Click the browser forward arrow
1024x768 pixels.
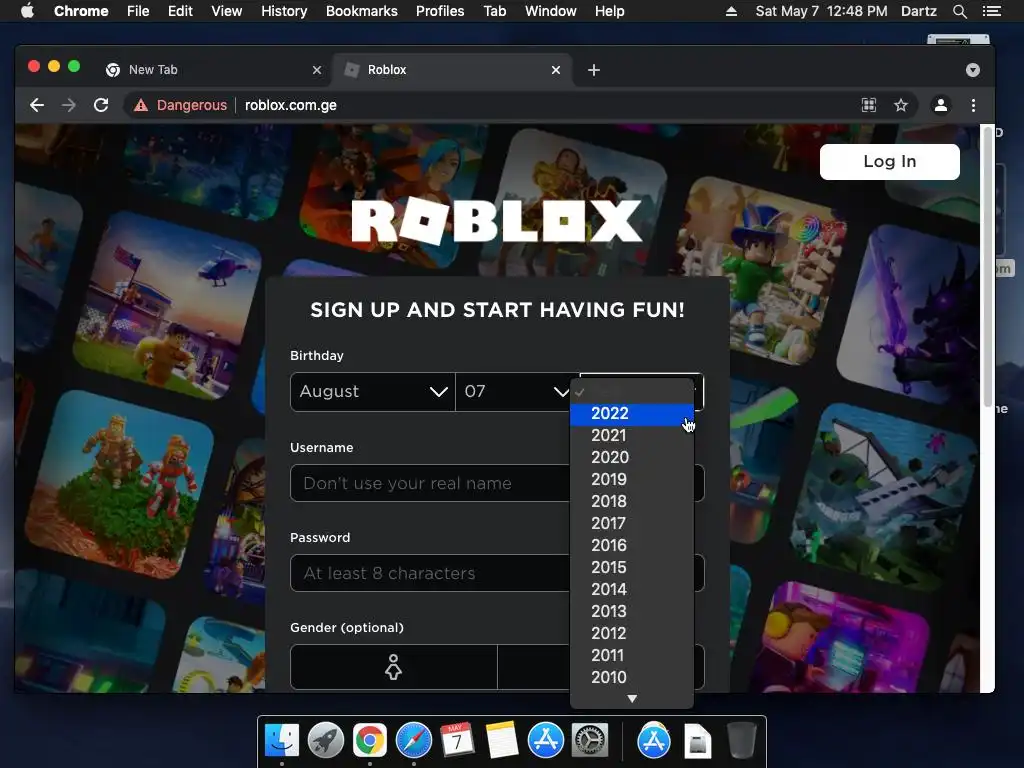point(69,105)
